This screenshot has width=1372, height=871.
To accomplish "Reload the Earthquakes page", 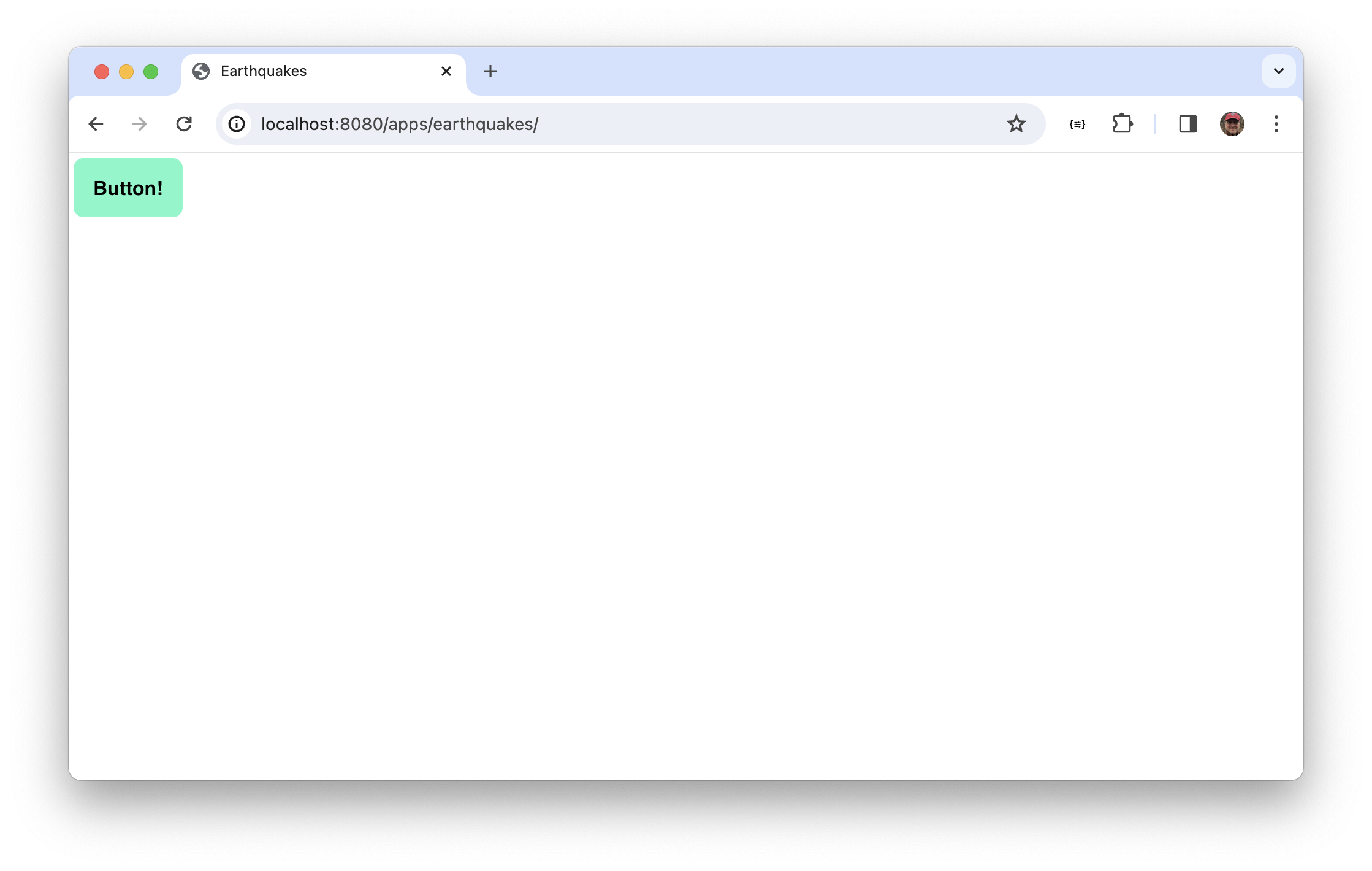I will coord(184,124).
